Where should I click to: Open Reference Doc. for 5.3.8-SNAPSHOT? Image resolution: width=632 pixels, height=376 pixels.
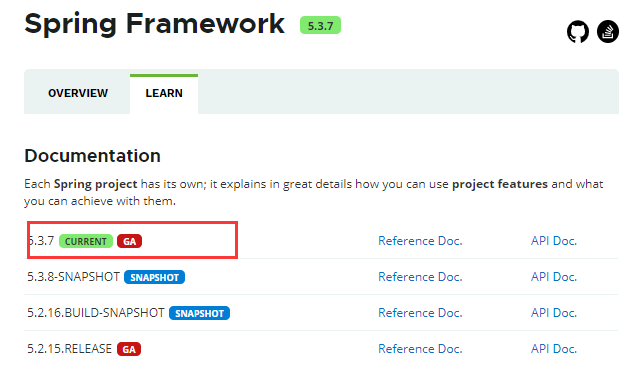click(x=420, y=277)
